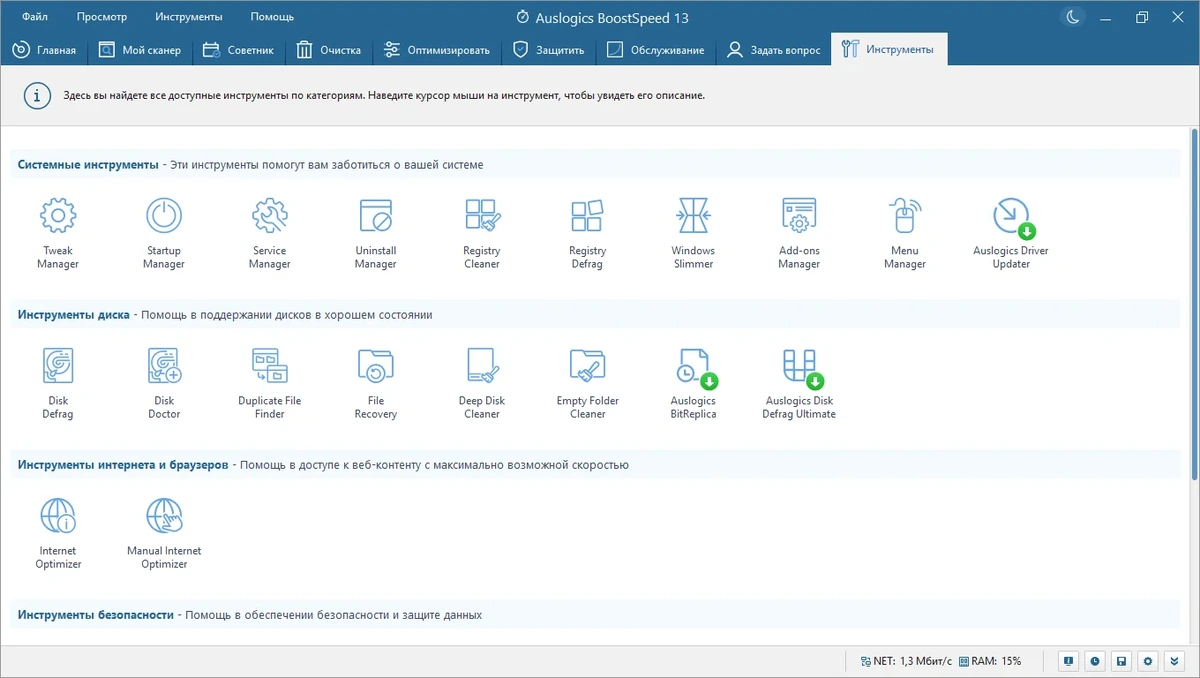This screenshot has width=1200, height=678.
Task: Launch File Recovery tool
Action: coord(376,384)
